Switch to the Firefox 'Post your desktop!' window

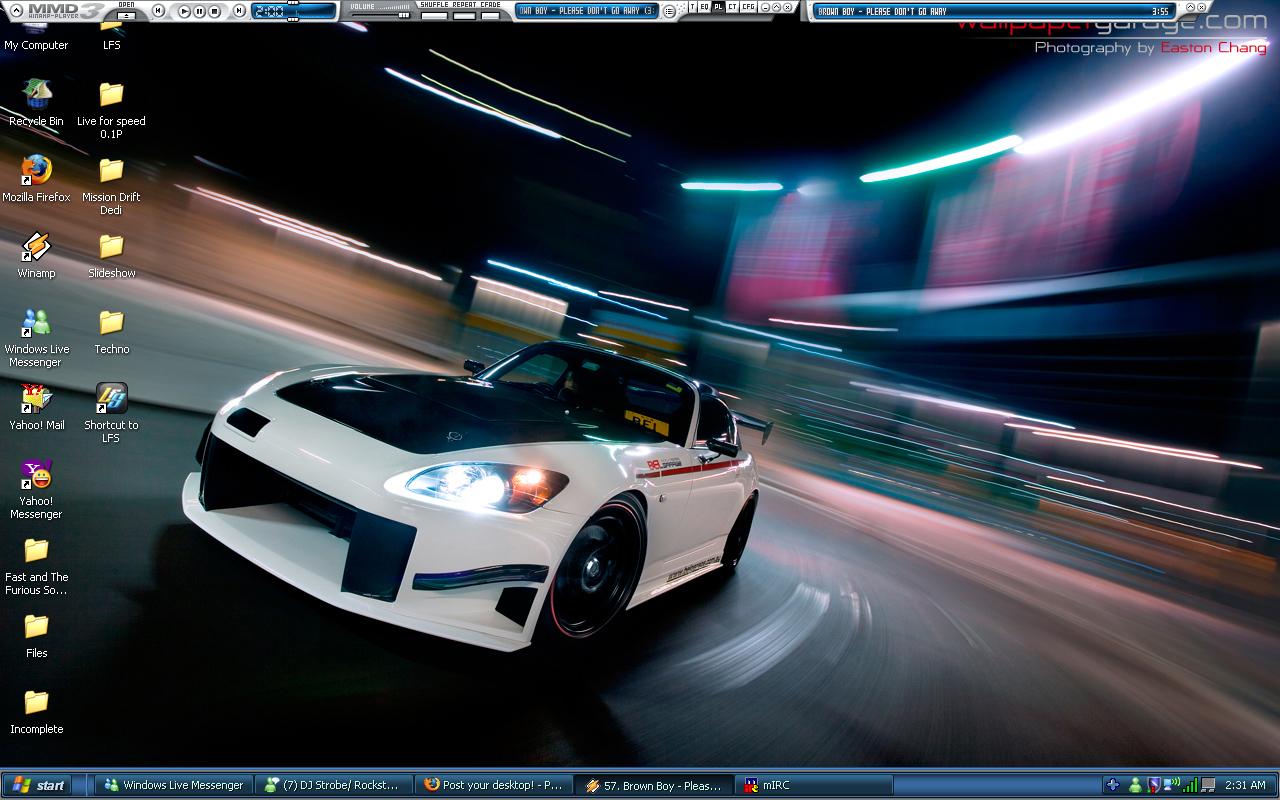tap(494, 785)
